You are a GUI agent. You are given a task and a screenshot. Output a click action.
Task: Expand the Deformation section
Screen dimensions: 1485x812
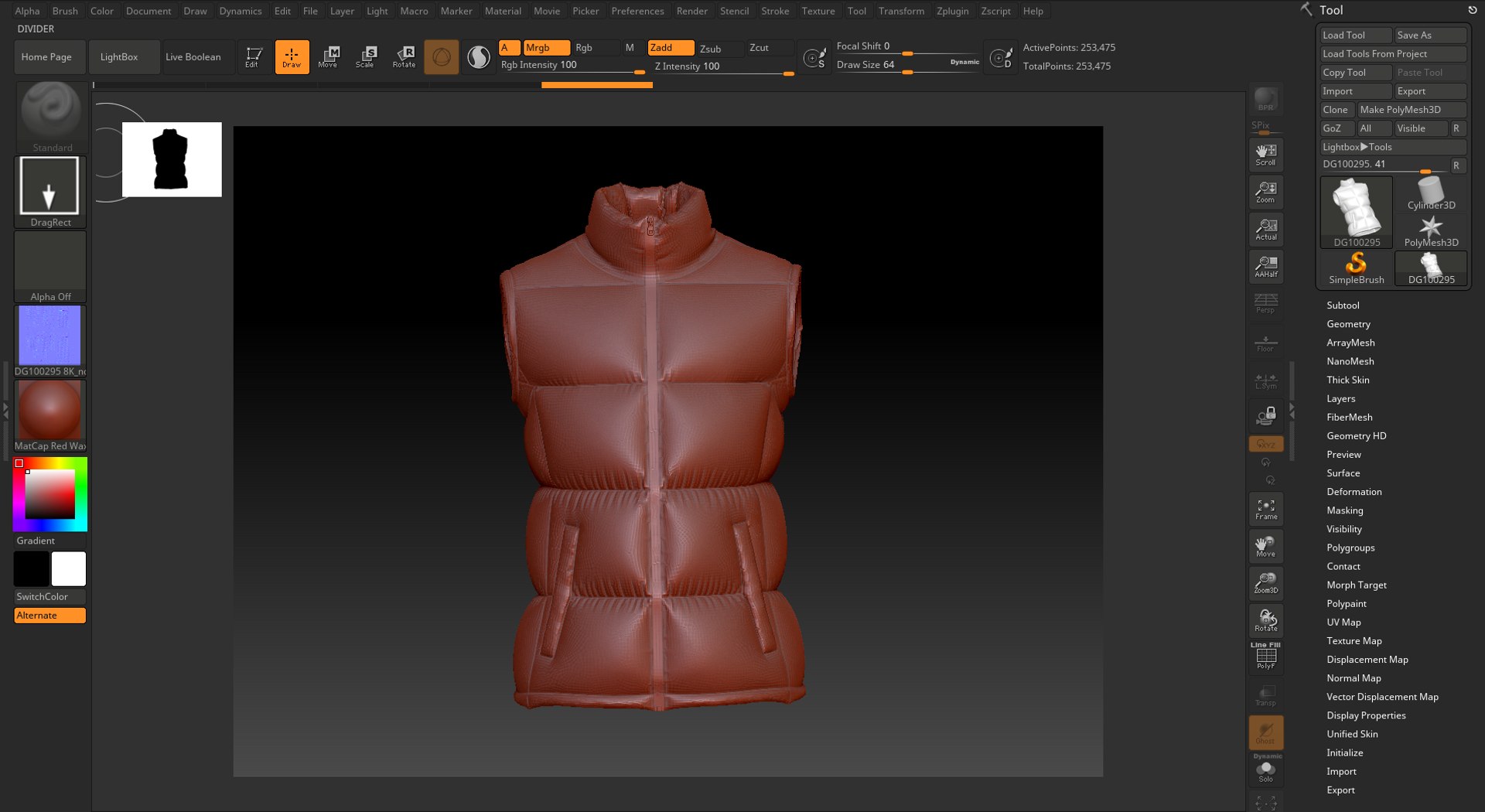[x=1354, y=492]
